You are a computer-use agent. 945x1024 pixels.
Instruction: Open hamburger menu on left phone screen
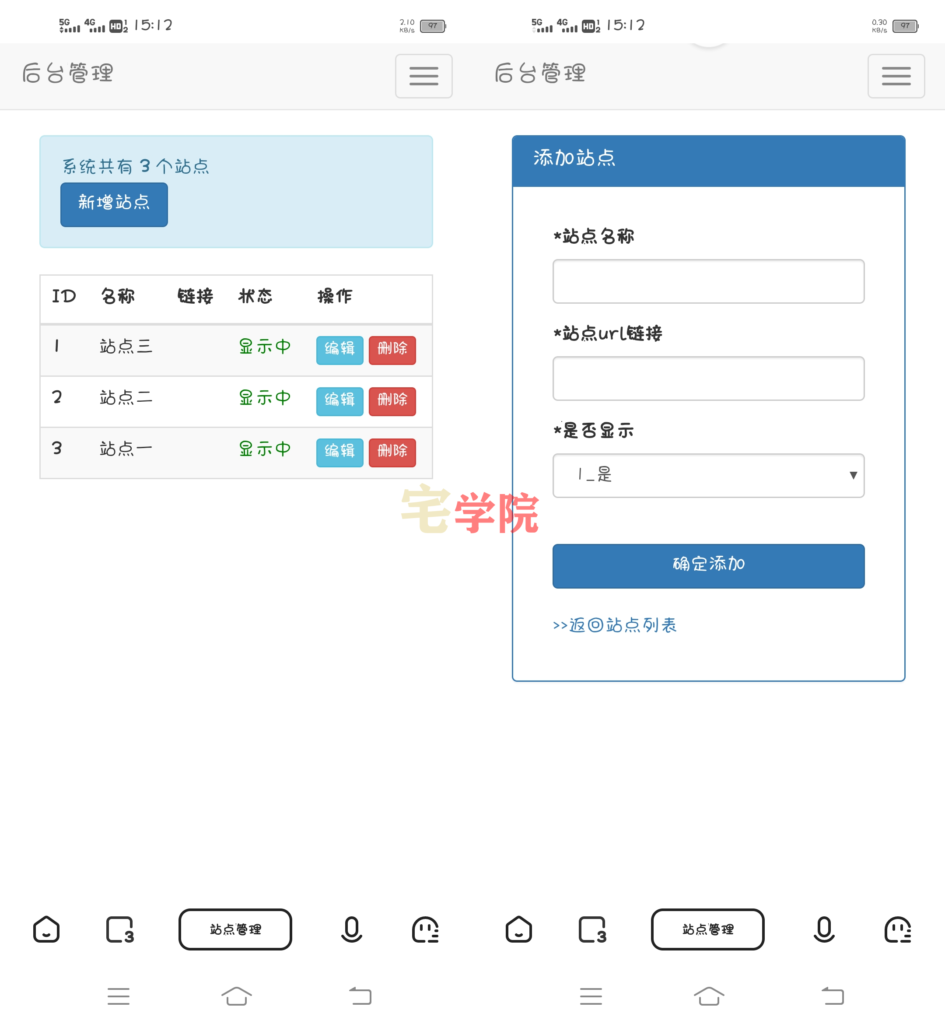pos(423,76)
